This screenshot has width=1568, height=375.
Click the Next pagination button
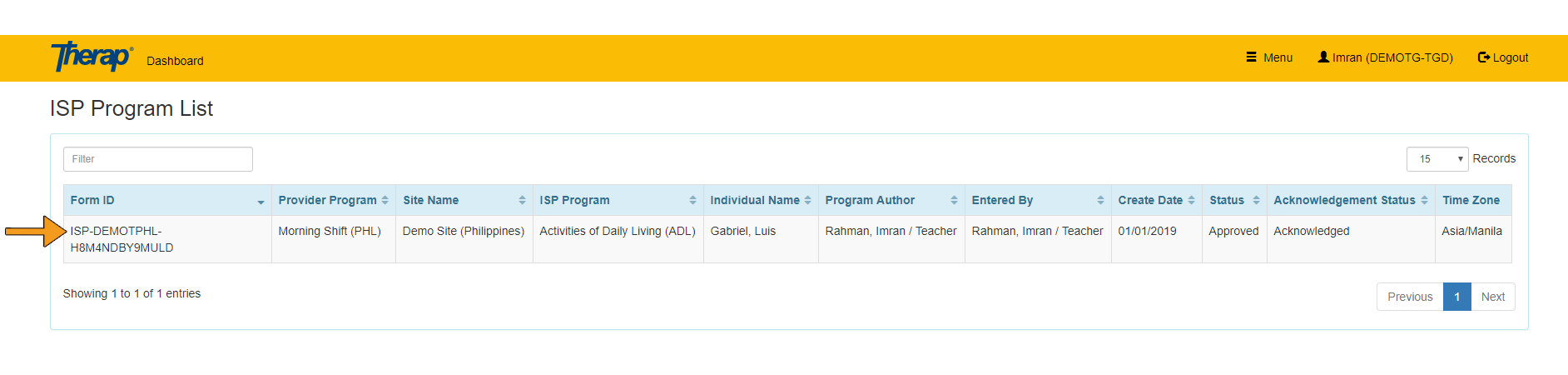[x=1493, y=297]
